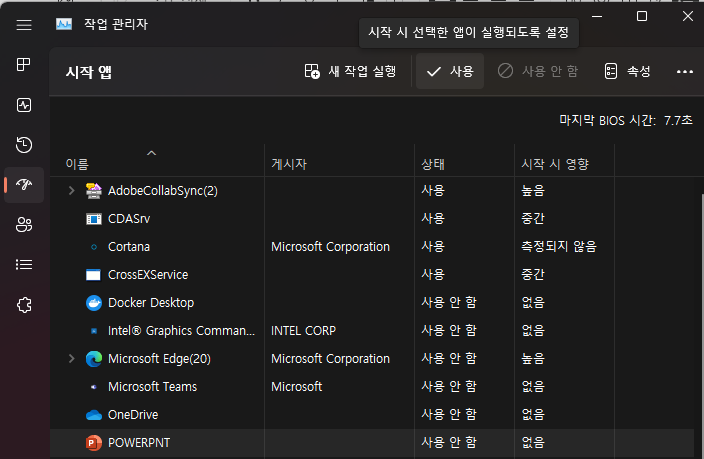Screen dimensions: 704x459
Task: Open 속성 properties
Action: [x=628, y=71]
